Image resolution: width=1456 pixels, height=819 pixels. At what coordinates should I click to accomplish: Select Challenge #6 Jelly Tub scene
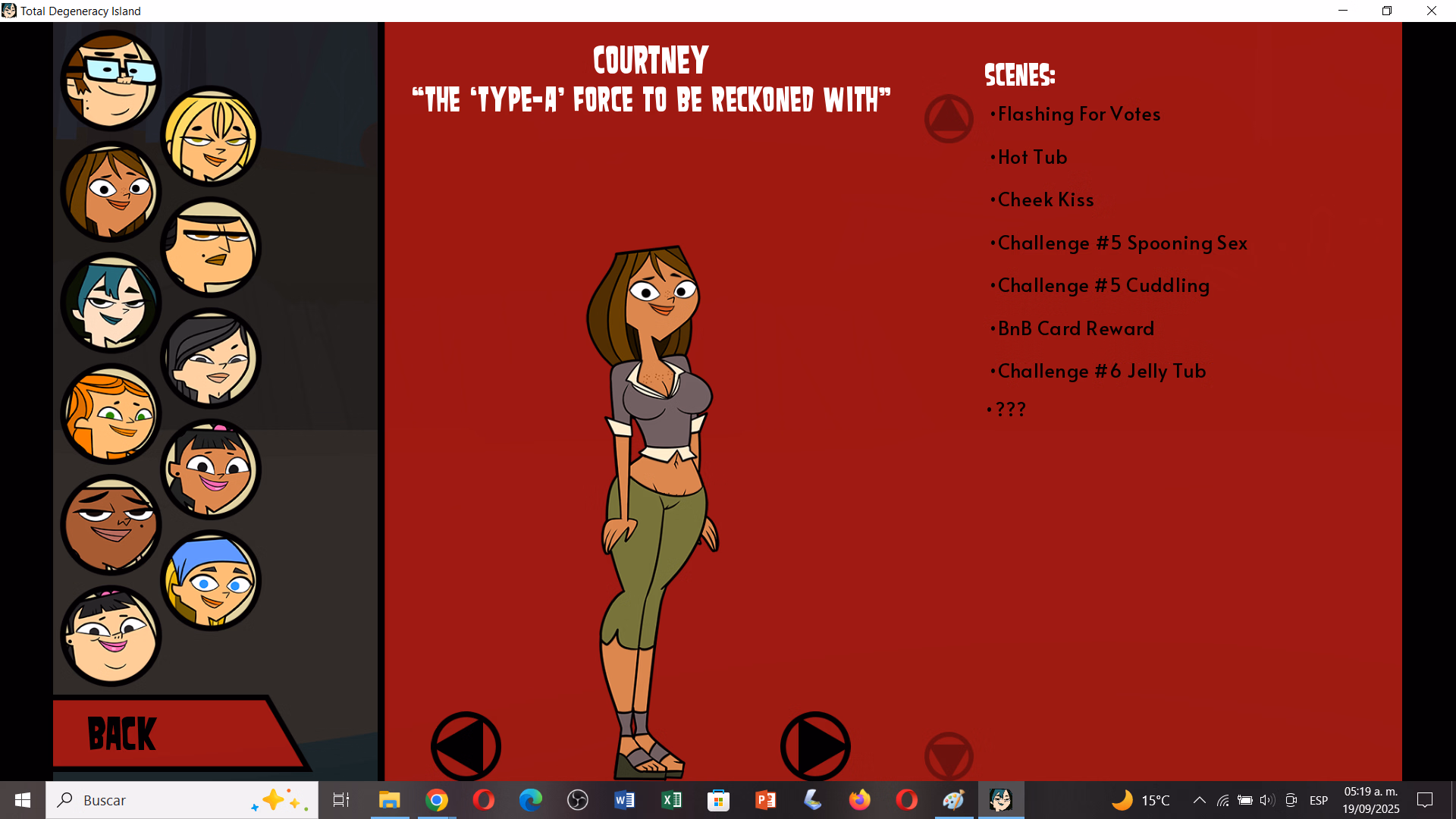click(1101, 372)
